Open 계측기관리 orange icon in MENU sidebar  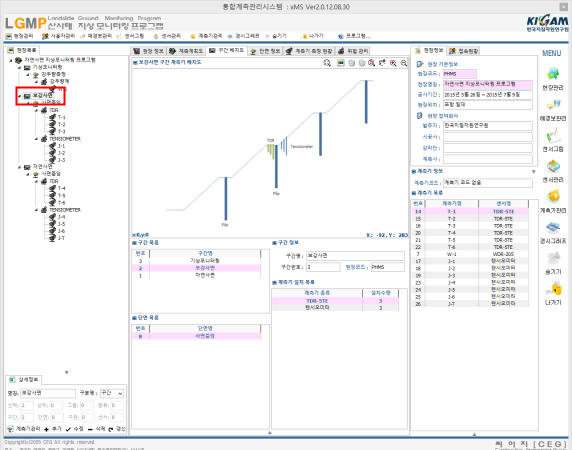(x=553, y=197)
